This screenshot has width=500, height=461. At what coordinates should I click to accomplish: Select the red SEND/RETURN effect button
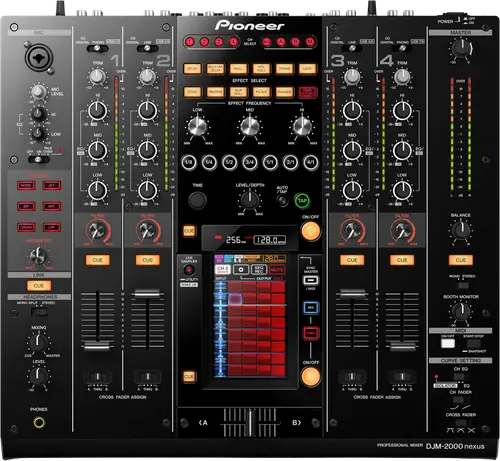coord(308,92)
